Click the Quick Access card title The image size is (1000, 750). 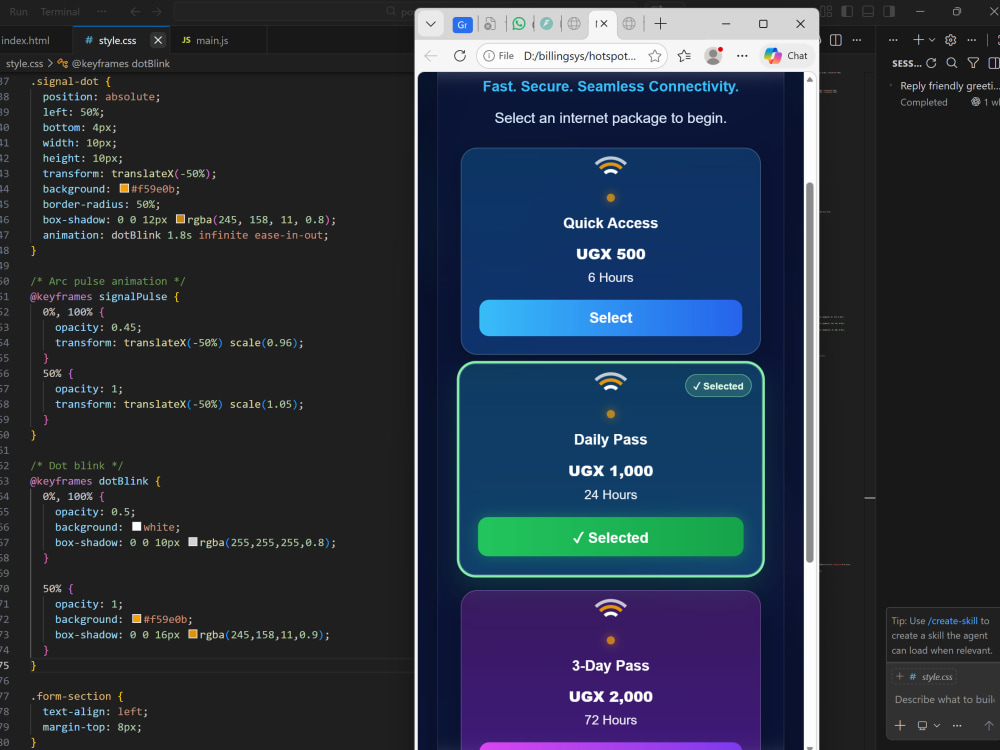point(610,223)
